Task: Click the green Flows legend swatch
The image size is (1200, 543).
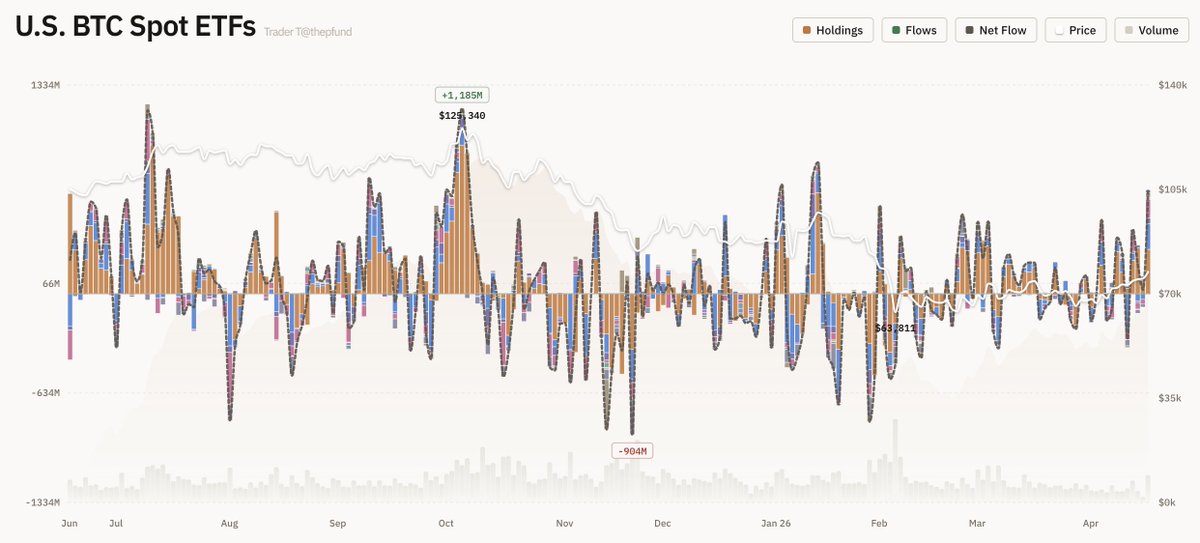Action: pyautogui.click(x=896, y=31)
